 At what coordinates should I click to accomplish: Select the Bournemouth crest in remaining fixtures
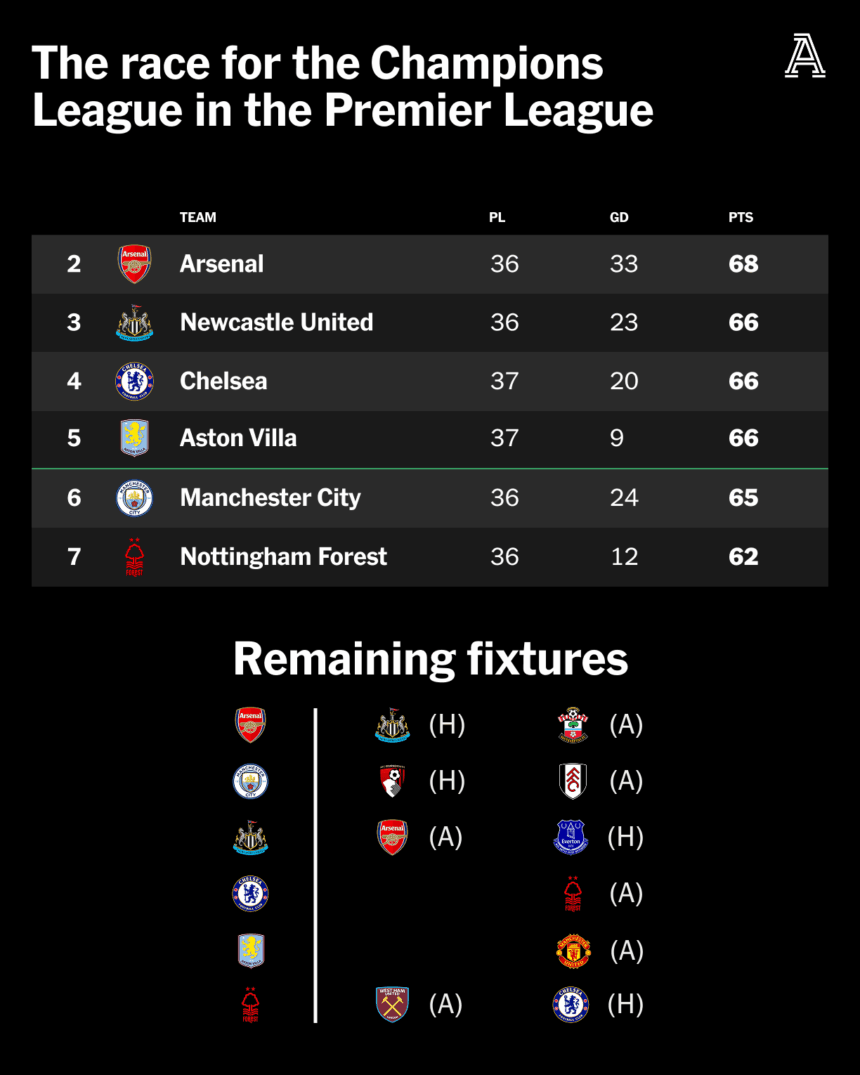(x=392, y=782)
